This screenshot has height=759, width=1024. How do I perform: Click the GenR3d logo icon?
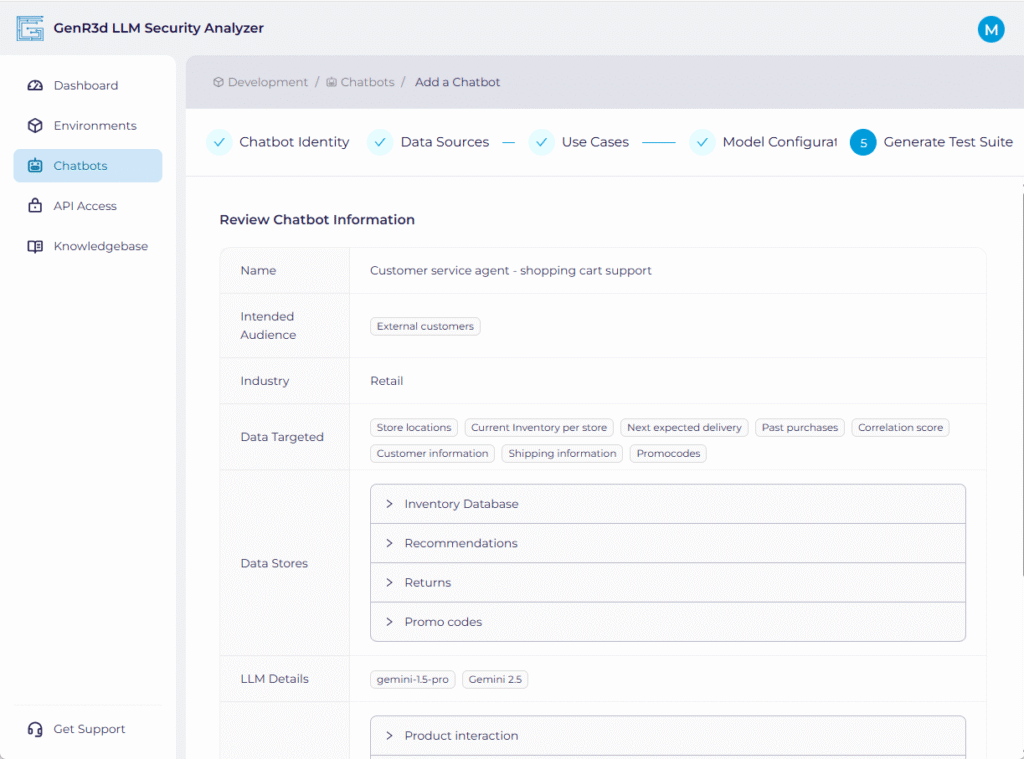pos(30,28)
